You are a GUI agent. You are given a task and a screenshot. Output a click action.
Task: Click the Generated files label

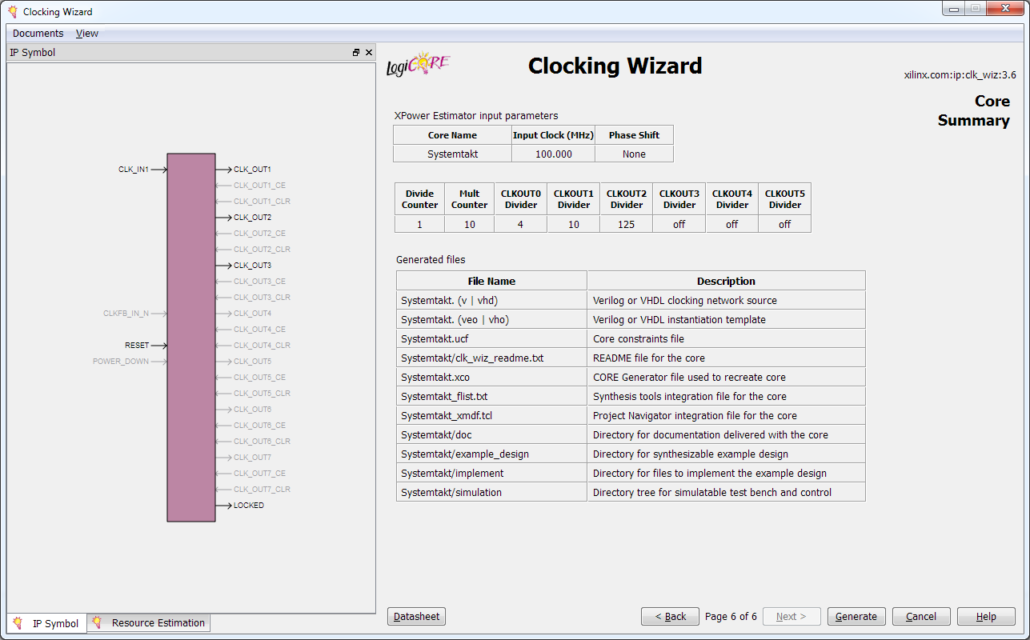click(431, 260)
